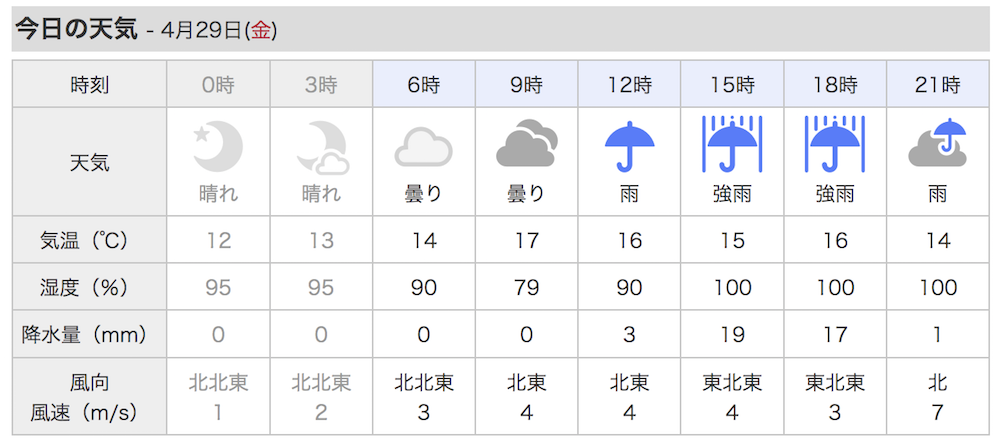Click the 15時 precipitation value 19
The height and width of the screenshot is (444, 1000).
pos(732,334)
